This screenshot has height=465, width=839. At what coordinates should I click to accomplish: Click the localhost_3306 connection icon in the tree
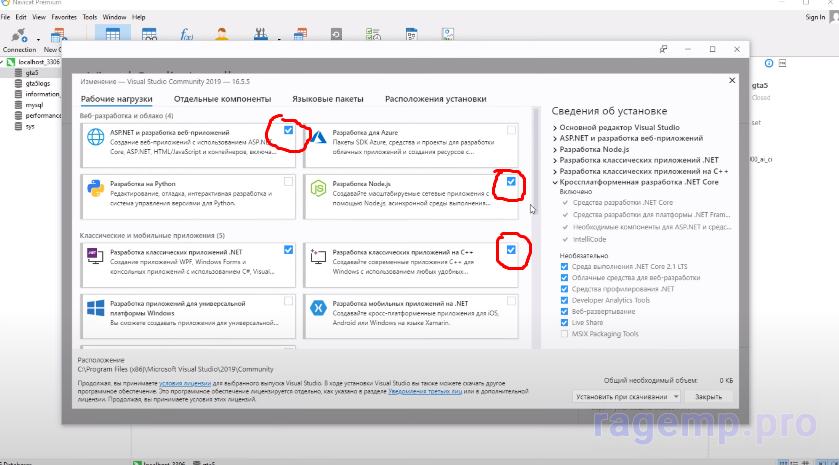(11, 62)
